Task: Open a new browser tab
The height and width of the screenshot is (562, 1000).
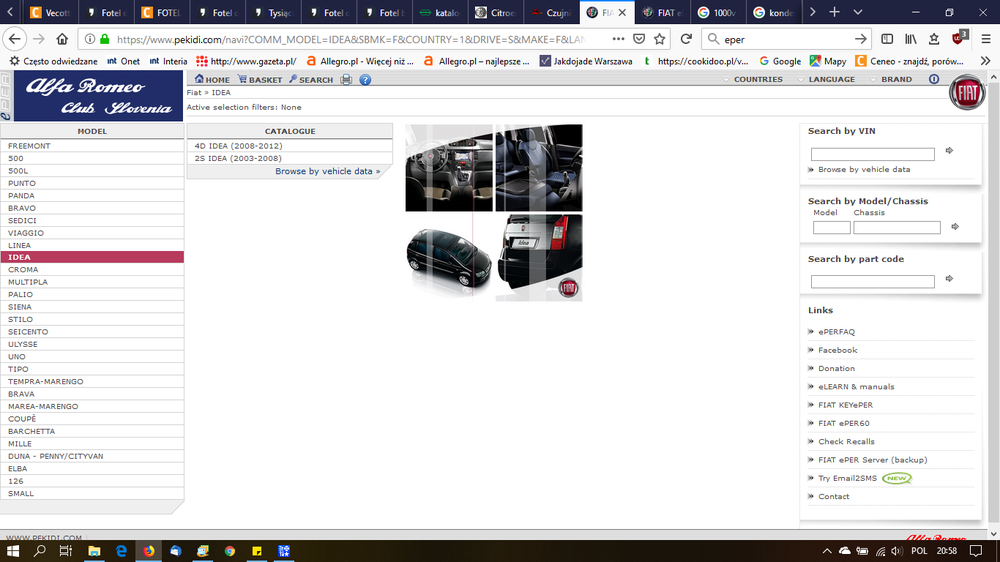Action: [834, 12]
